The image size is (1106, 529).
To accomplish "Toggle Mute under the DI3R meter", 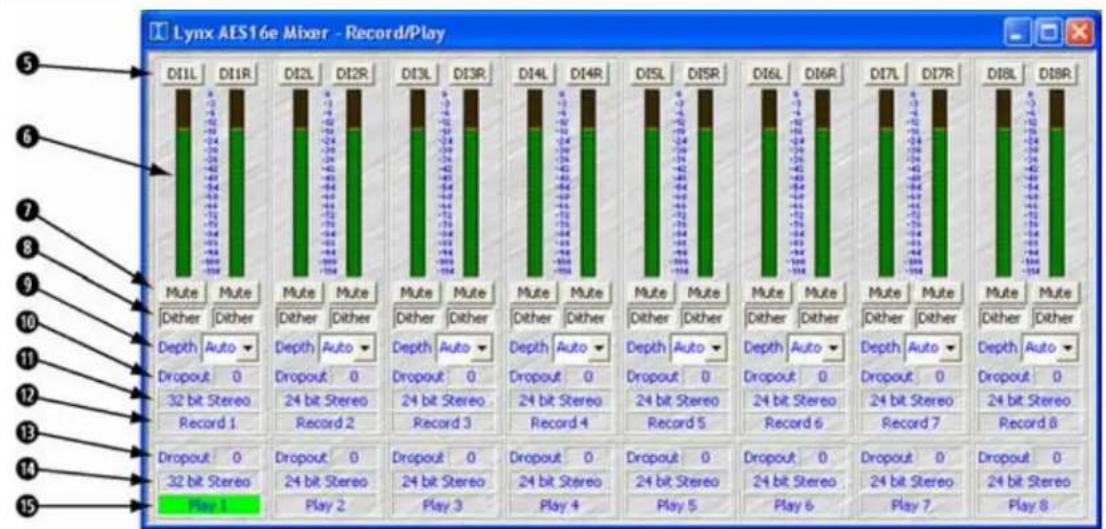I will click(472, 291).
